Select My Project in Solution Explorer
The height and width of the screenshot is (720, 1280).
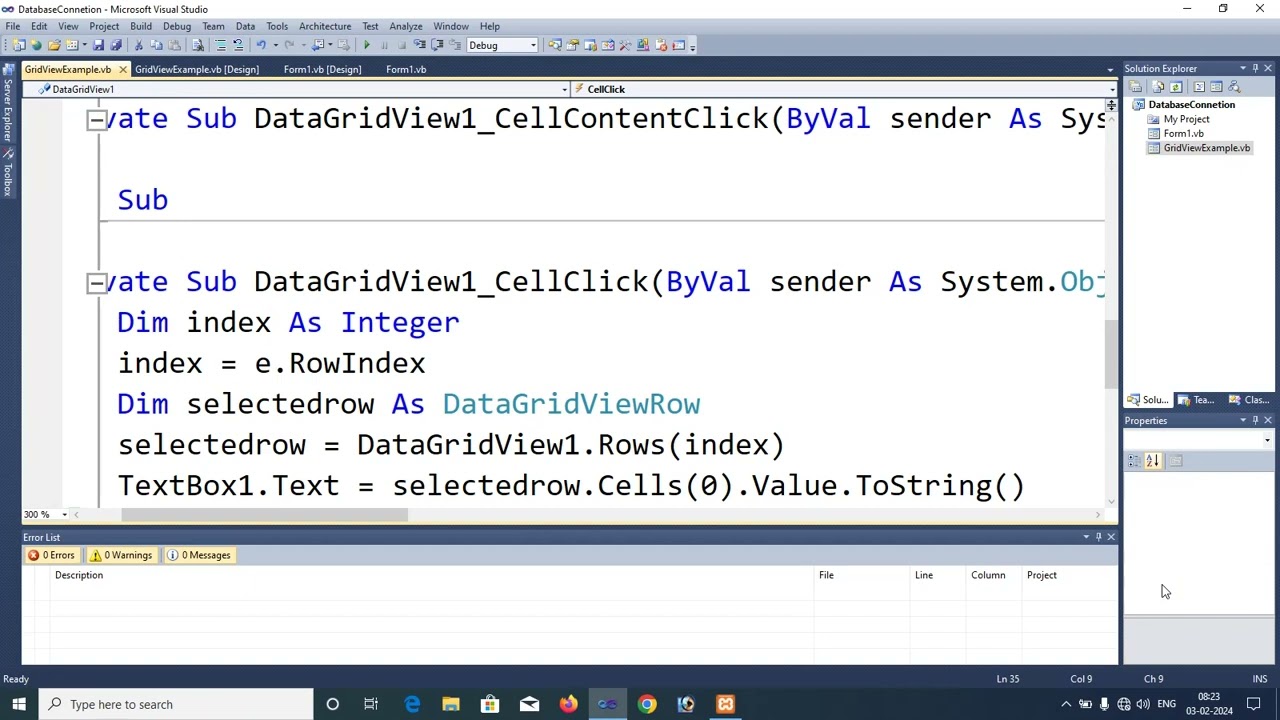coord(1186,119)
